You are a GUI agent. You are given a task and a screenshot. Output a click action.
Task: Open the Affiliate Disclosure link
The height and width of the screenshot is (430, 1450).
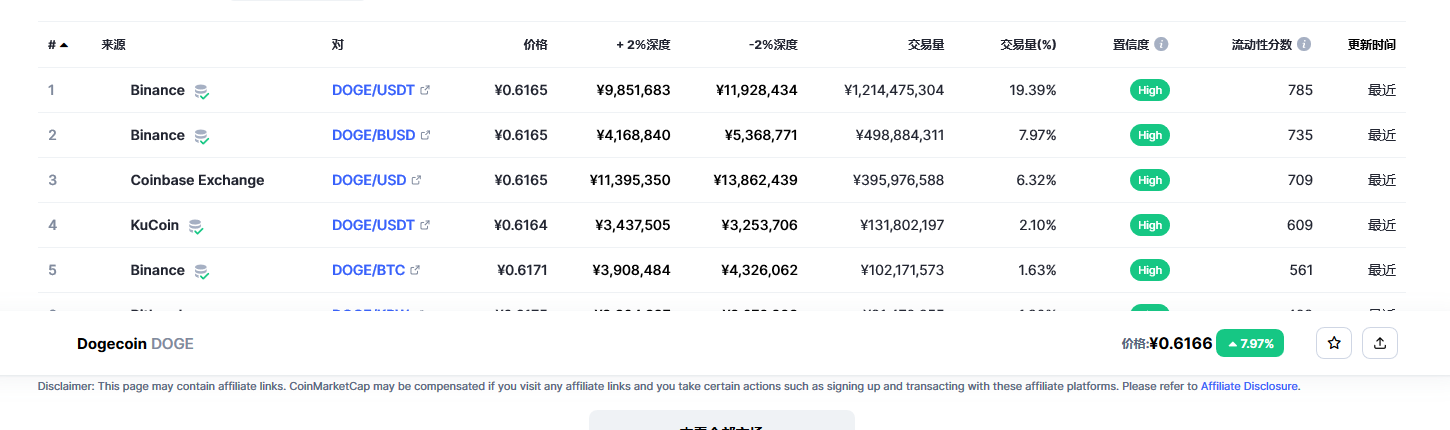point(1250,386)
